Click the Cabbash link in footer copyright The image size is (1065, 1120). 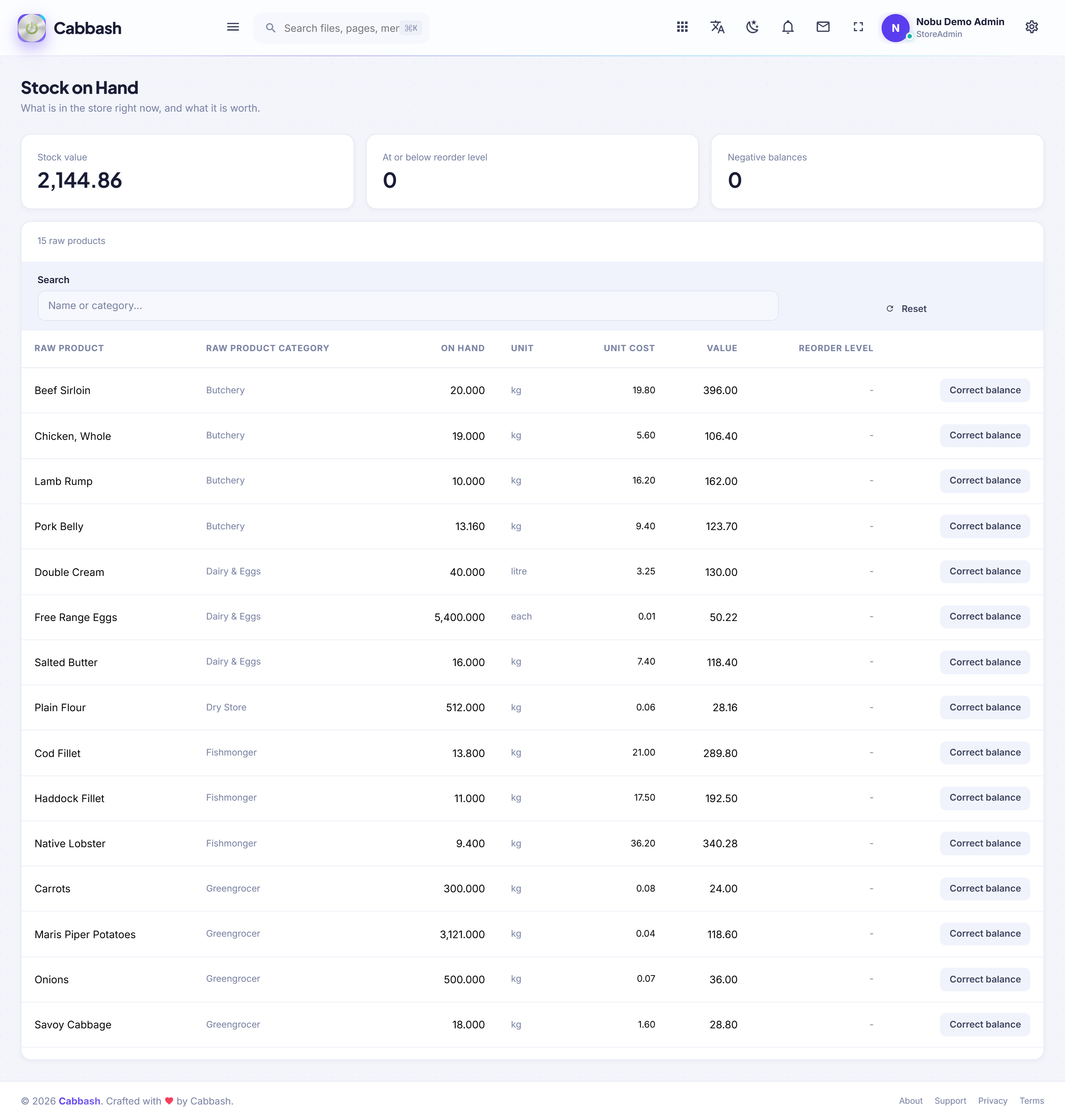pyautogui.click(x=80, y=1101)
